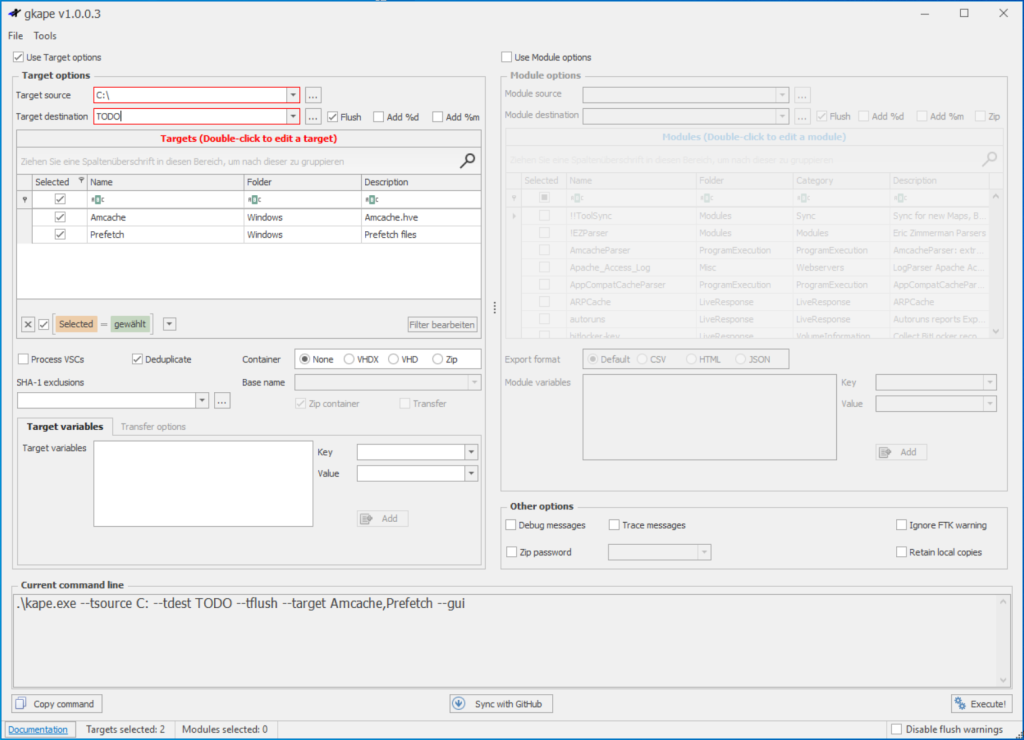Sort targets by the Description column header
Viewport: 1024px width, 740px height.
pyautogui.click(x=421, y=182)
